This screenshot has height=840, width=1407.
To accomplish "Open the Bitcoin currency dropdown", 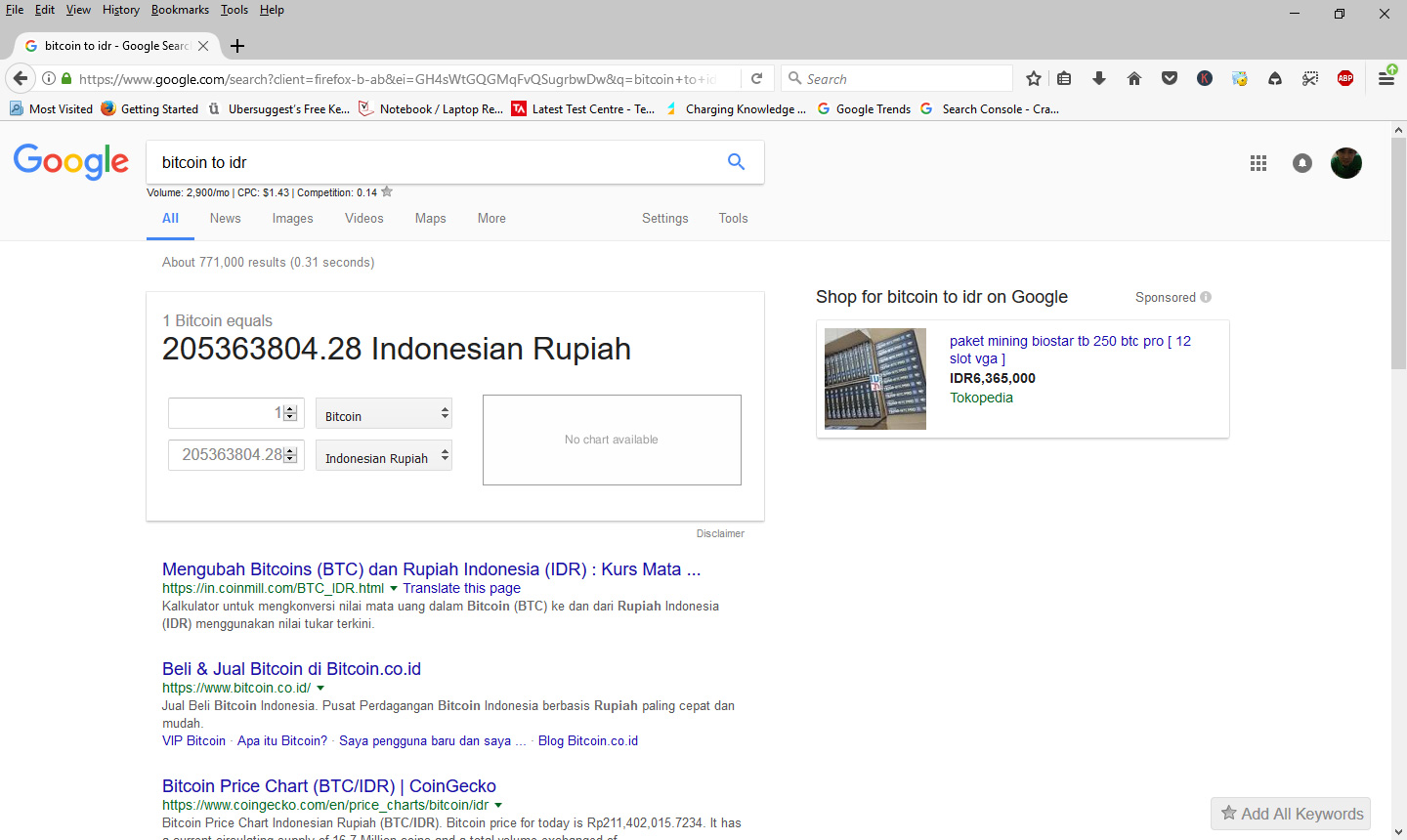I will (384, 413).
